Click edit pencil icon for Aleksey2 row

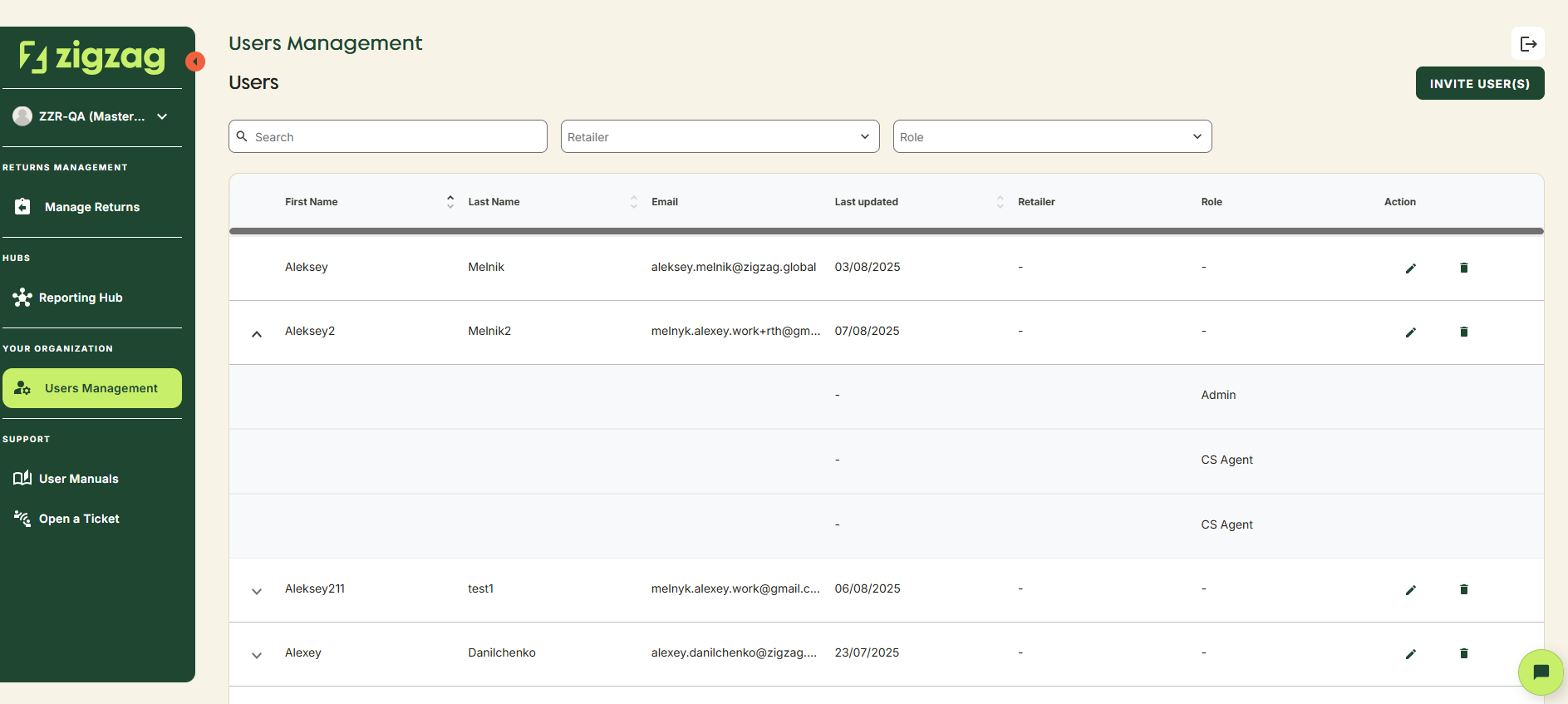tap(1410, 332)
